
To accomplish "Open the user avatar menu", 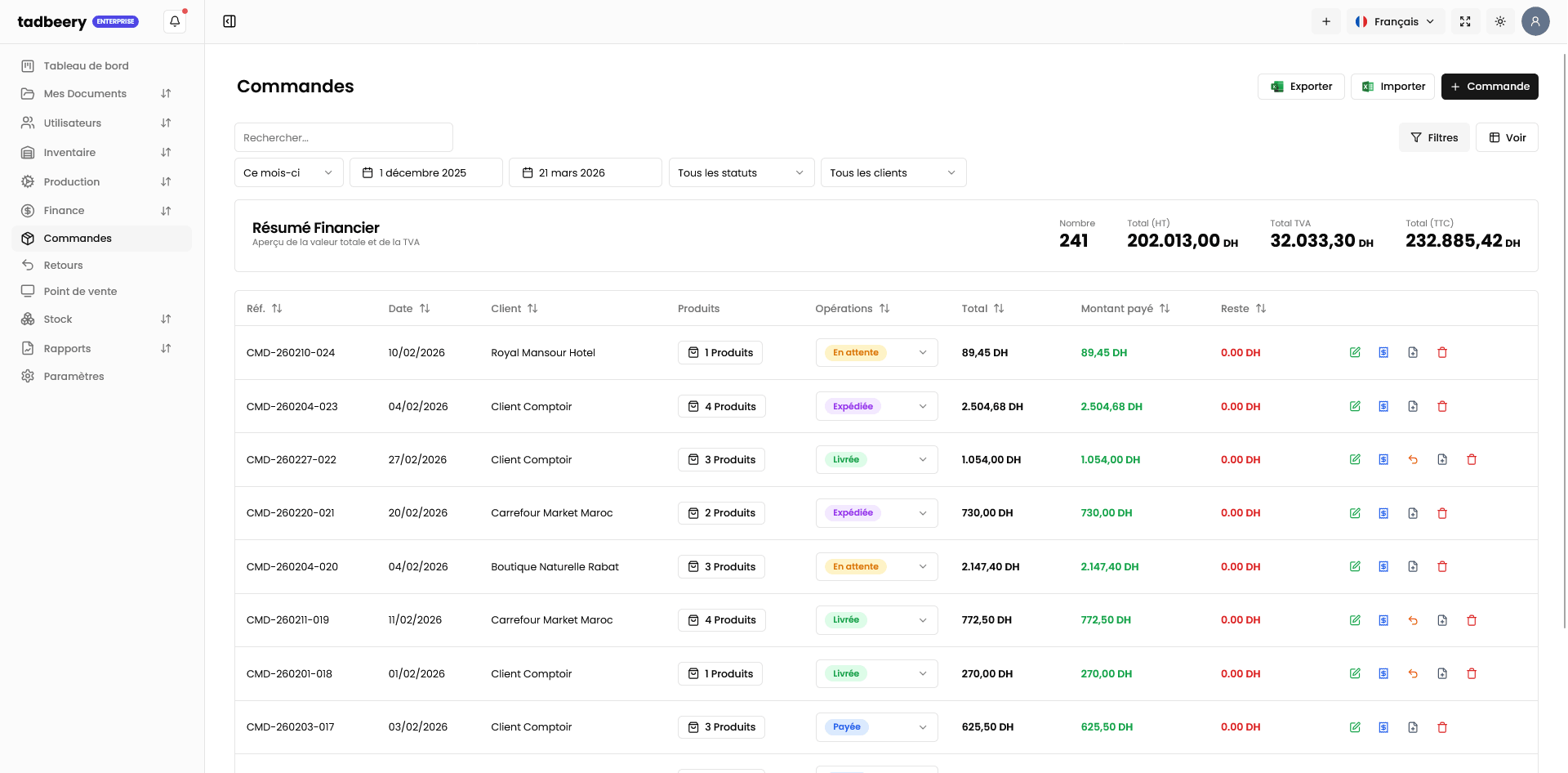I will 1535,21.
